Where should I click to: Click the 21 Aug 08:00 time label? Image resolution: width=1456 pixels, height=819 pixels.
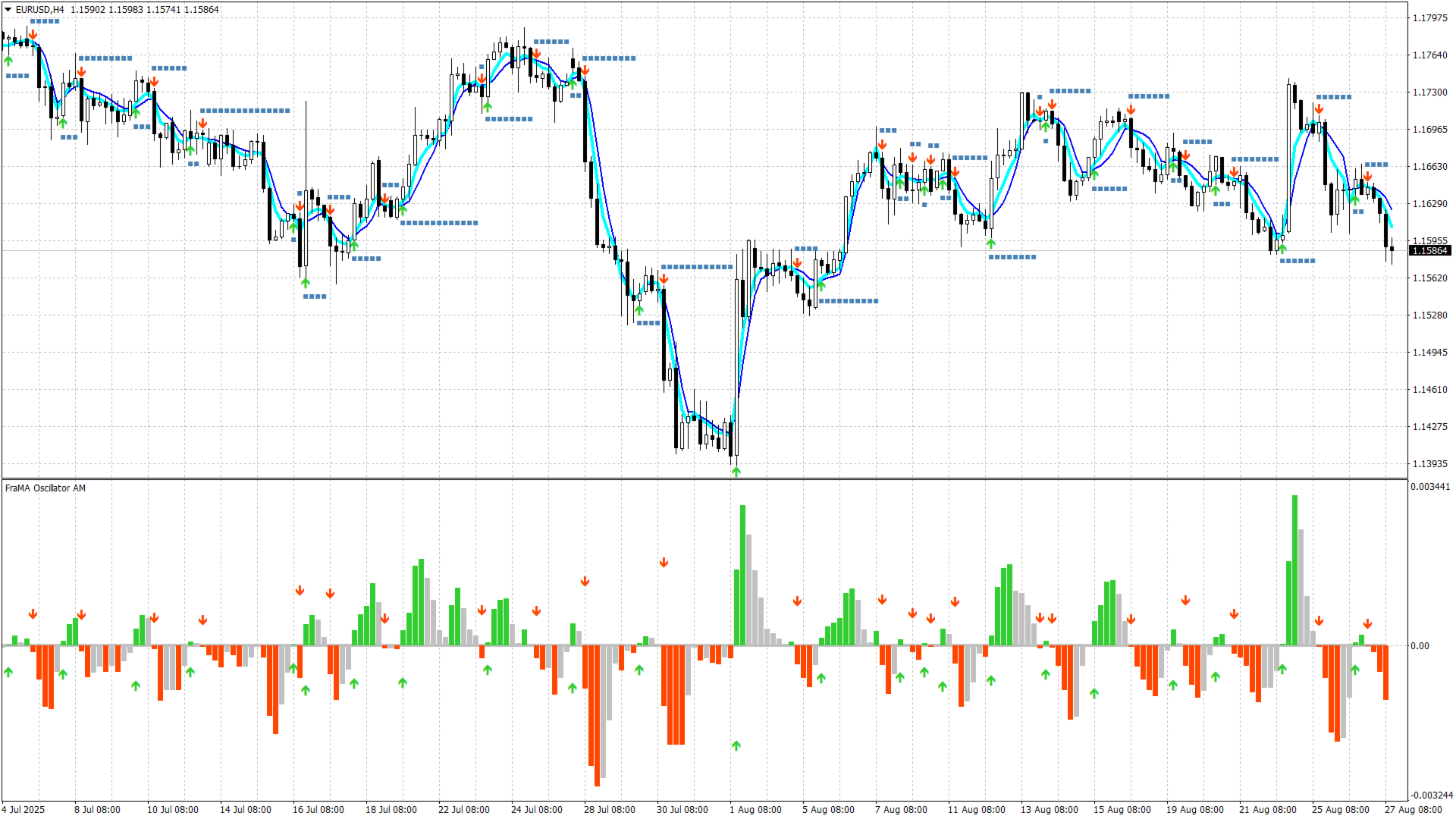[x=1268, y=810]
